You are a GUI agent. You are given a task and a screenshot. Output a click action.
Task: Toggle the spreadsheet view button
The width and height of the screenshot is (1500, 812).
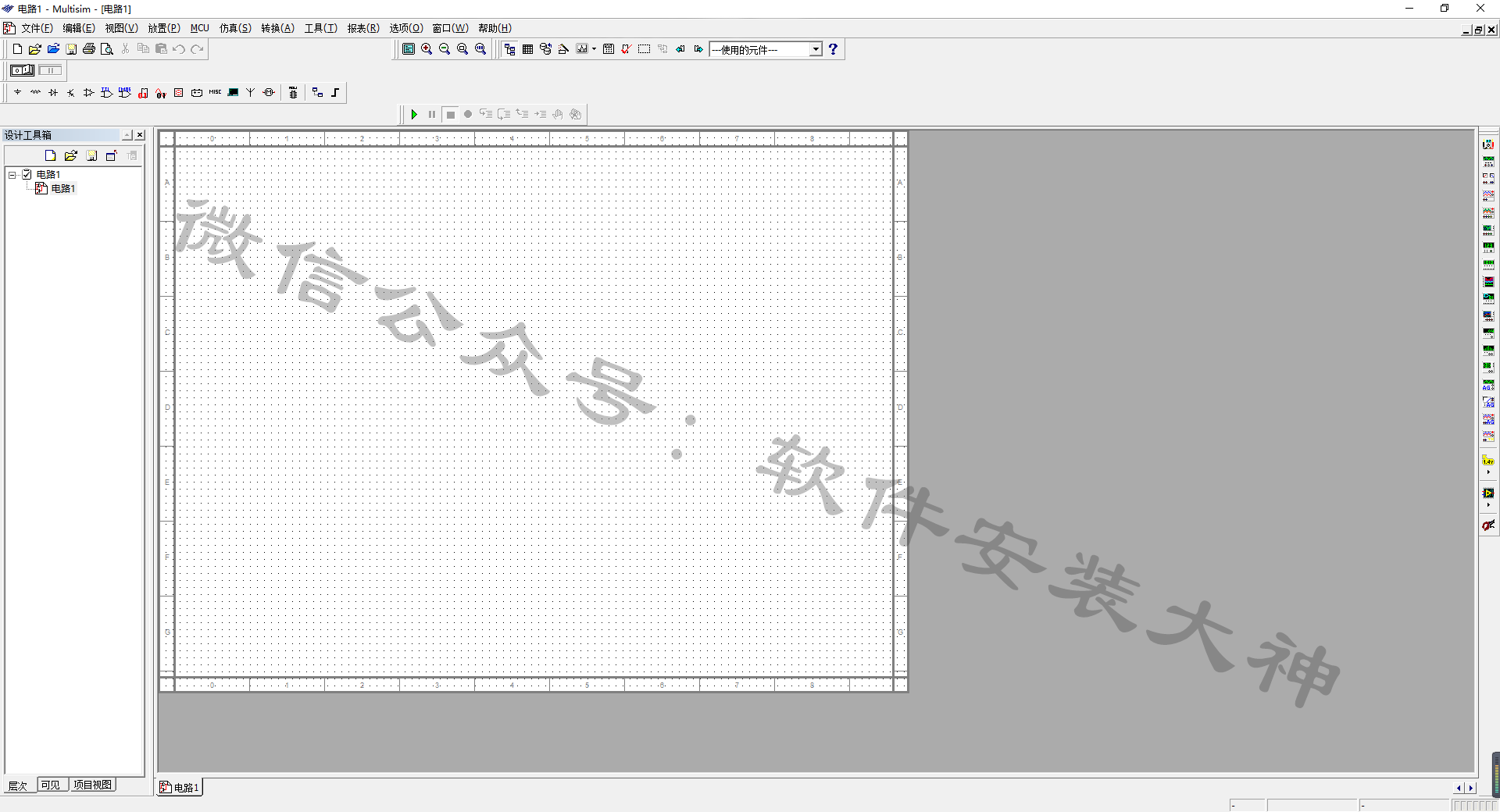(x=528, y=49)
